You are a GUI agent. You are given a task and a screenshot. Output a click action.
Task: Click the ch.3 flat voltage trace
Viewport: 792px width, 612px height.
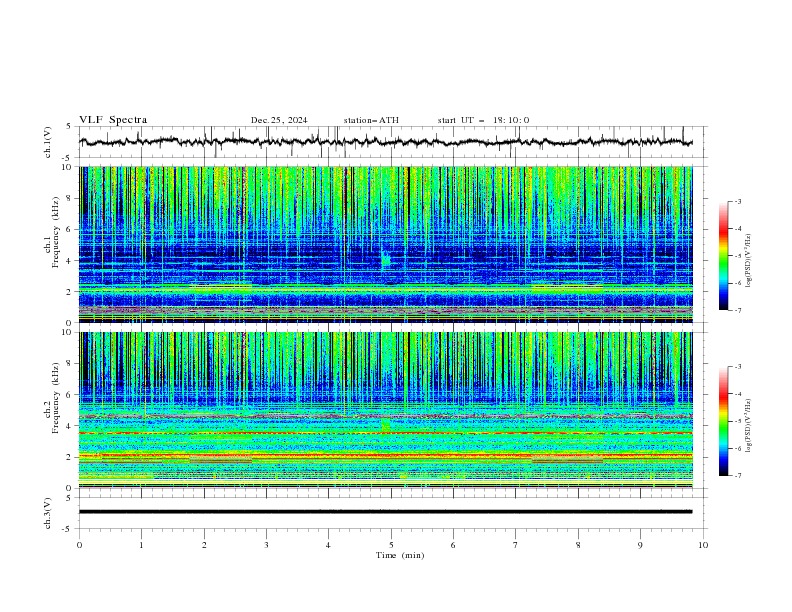[x=386, y=512]
